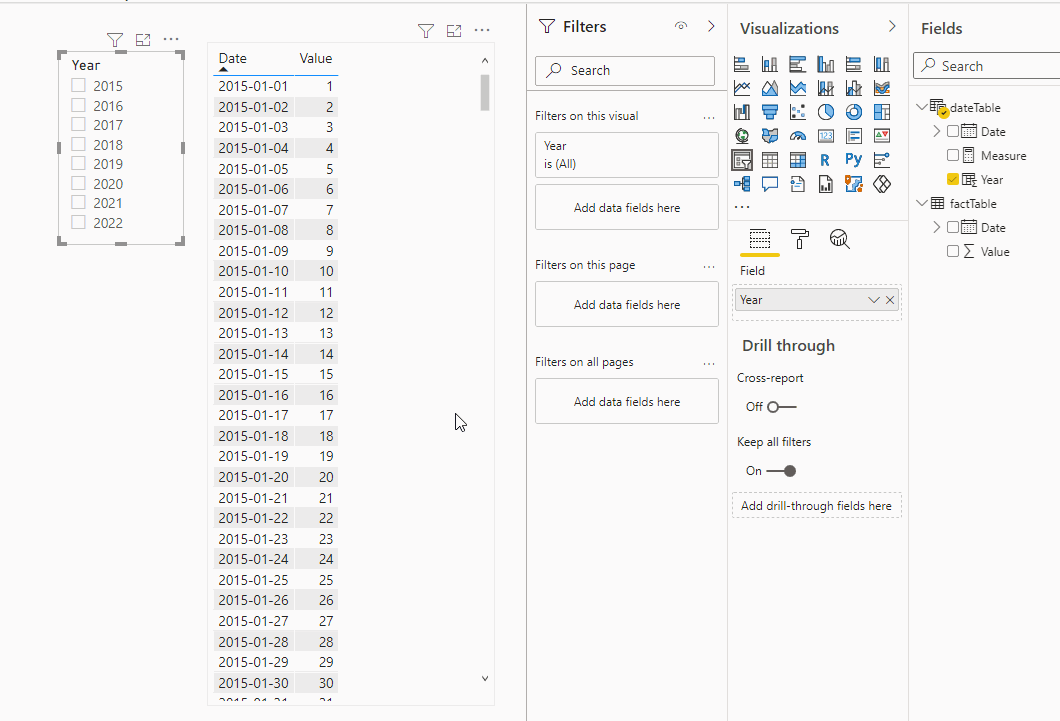Uncheck the Year field in dateTable

coord(953,179)
